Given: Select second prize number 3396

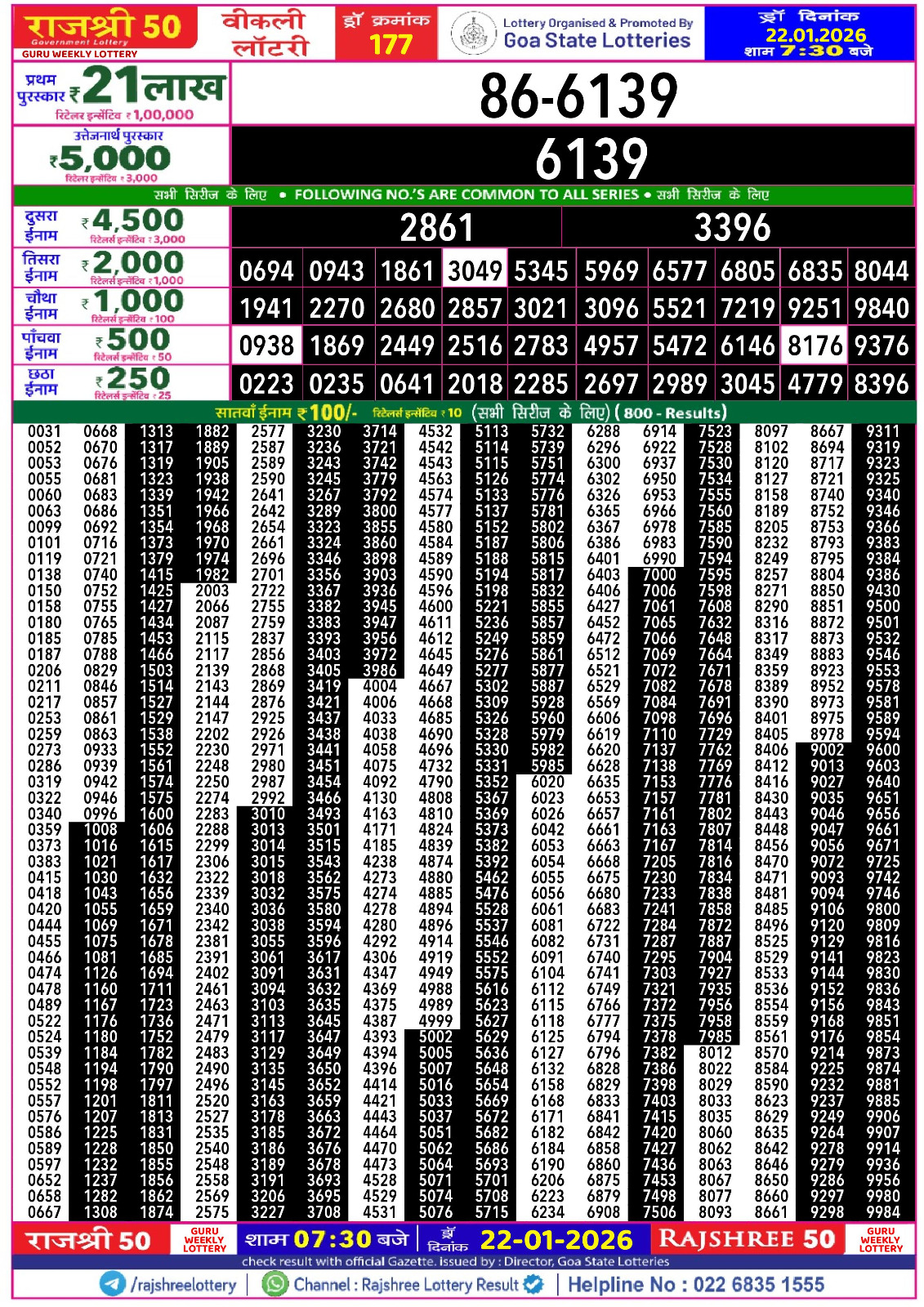Looking at the screenshot, I should (732, 228).
